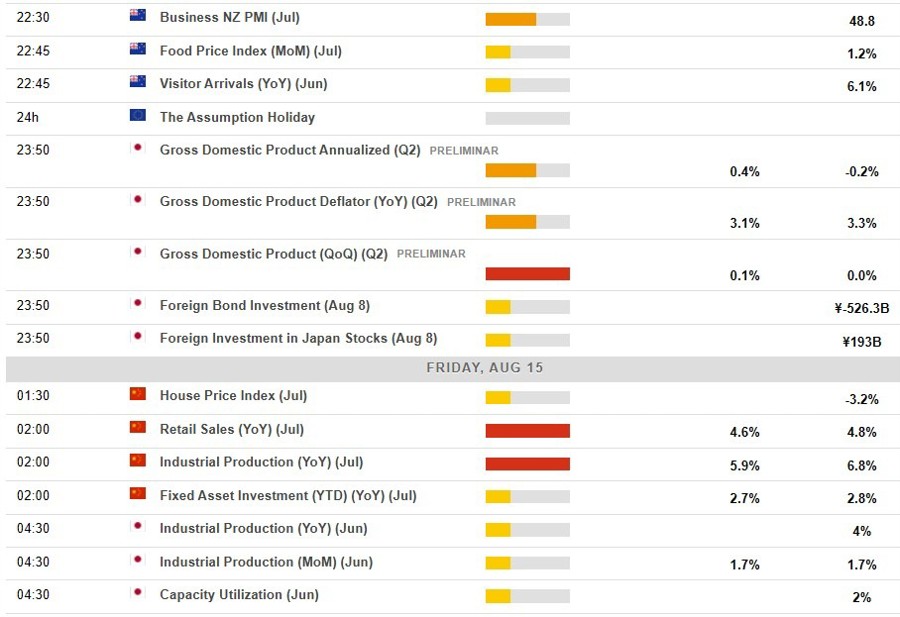900x617 pixels.
Task: Click the New Zealand flag beside Business NZ PMI
Action: [x=137, y=17]
